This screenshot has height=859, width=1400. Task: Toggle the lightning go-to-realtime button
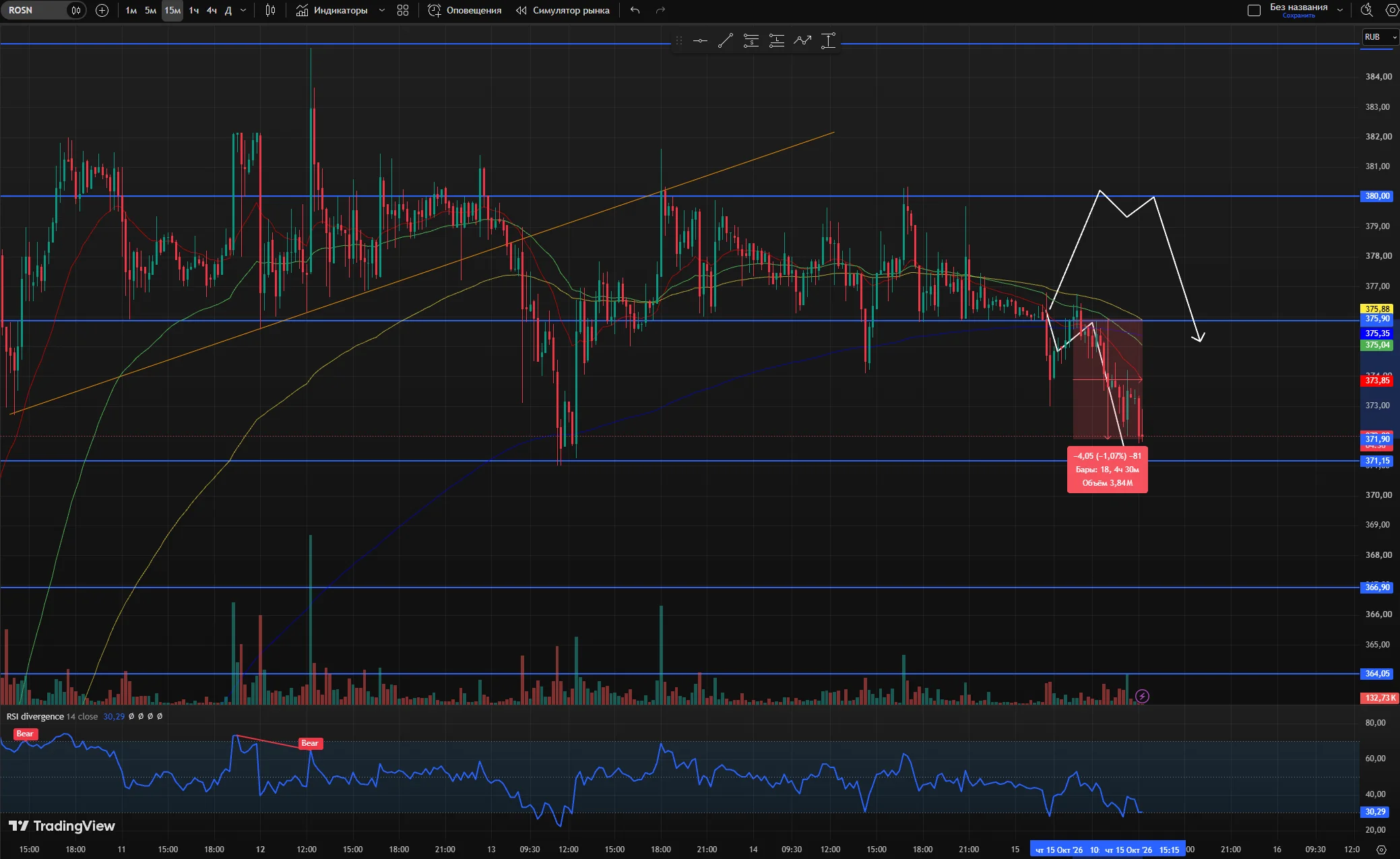click(1142, 696)
